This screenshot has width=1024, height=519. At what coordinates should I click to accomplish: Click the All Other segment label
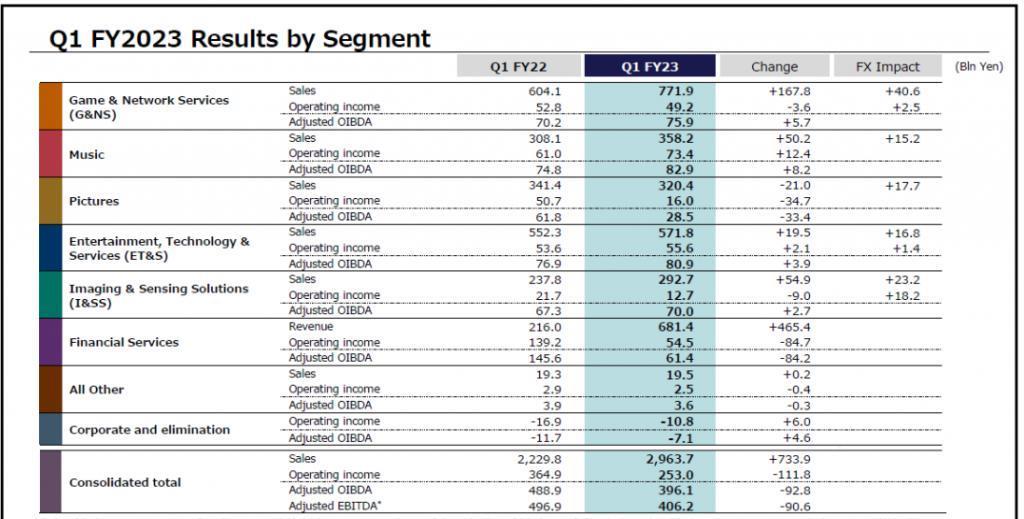[96, 389]
